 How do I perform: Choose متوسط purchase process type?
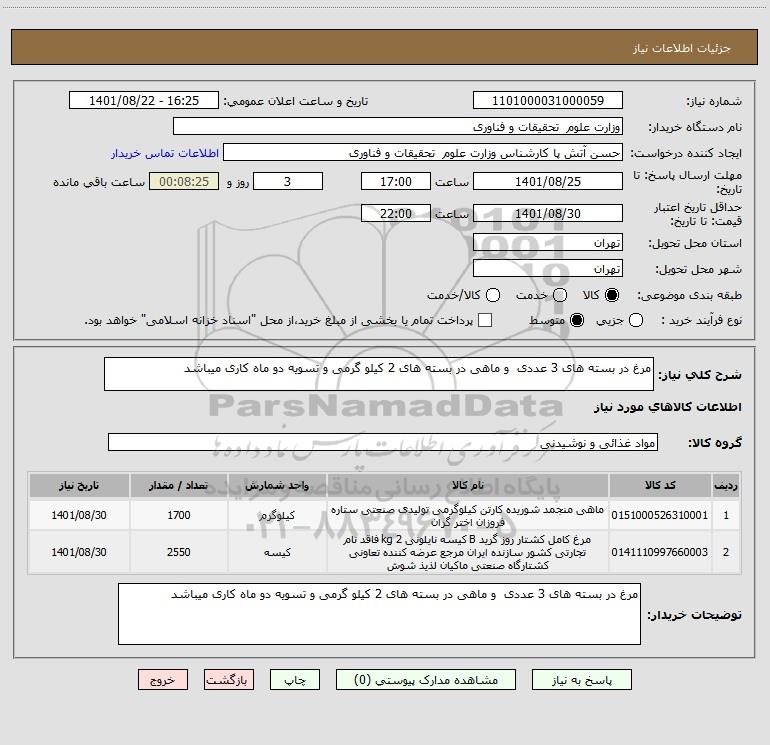(577, 320)
